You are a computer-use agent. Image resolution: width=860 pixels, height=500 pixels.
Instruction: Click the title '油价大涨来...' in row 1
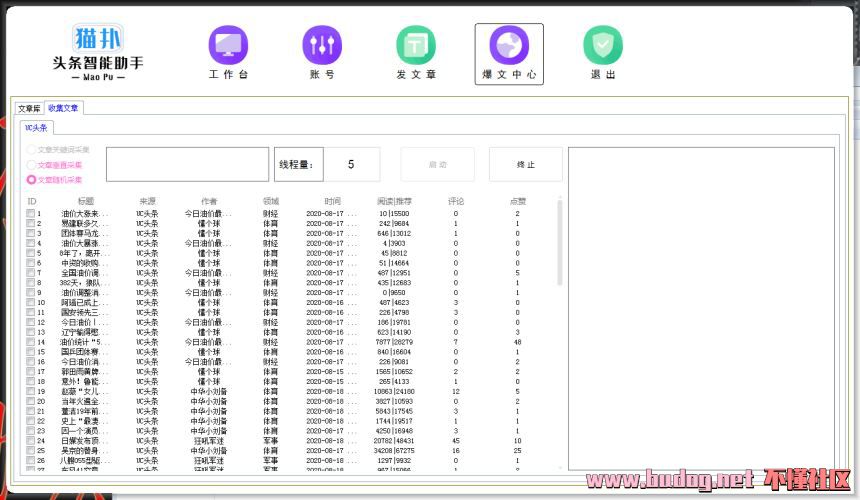coord(85,214)
